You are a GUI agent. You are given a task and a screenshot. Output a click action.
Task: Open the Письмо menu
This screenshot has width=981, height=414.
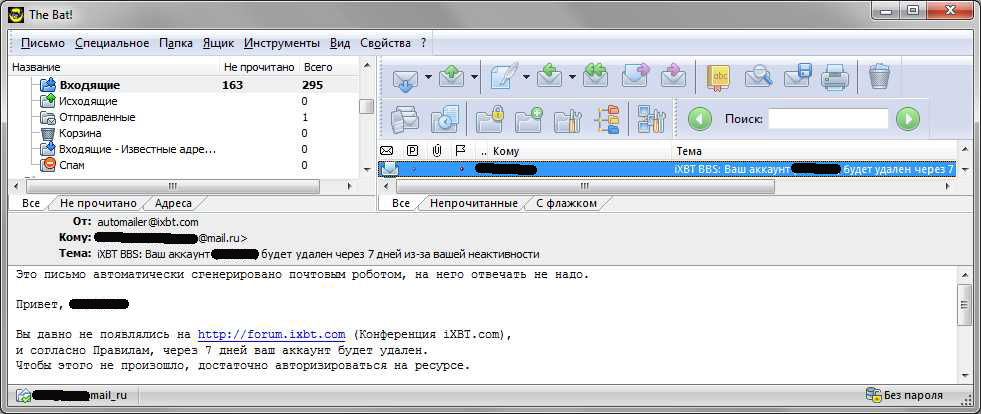click(x=43, y=43)
